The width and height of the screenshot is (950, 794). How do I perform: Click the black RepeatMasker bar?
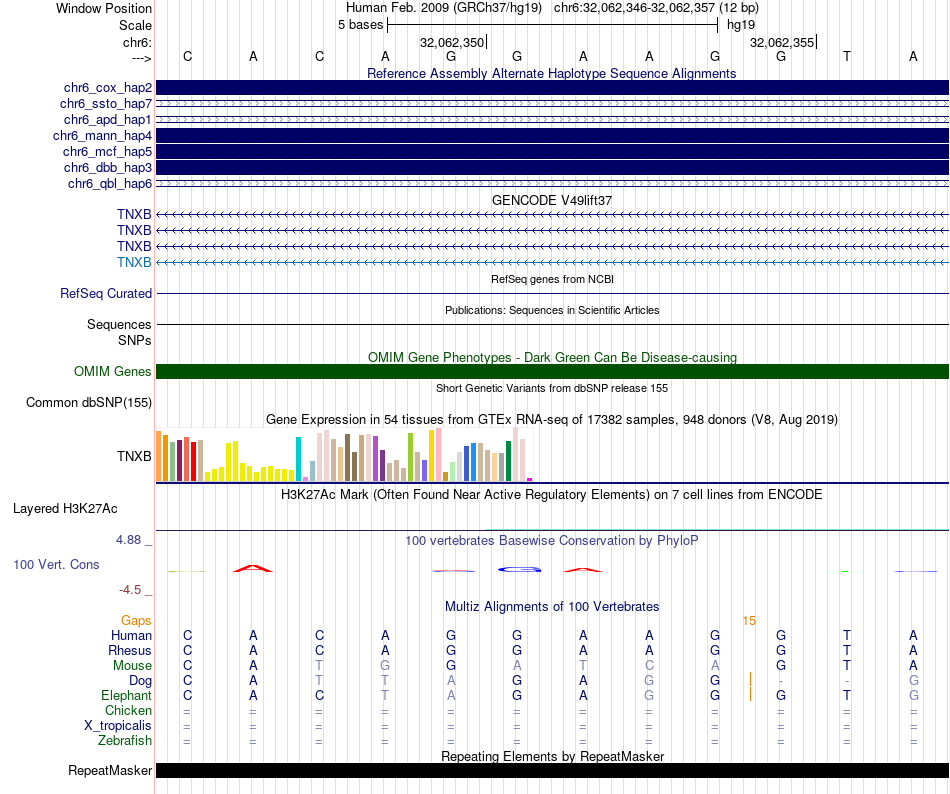click(552, 771)
